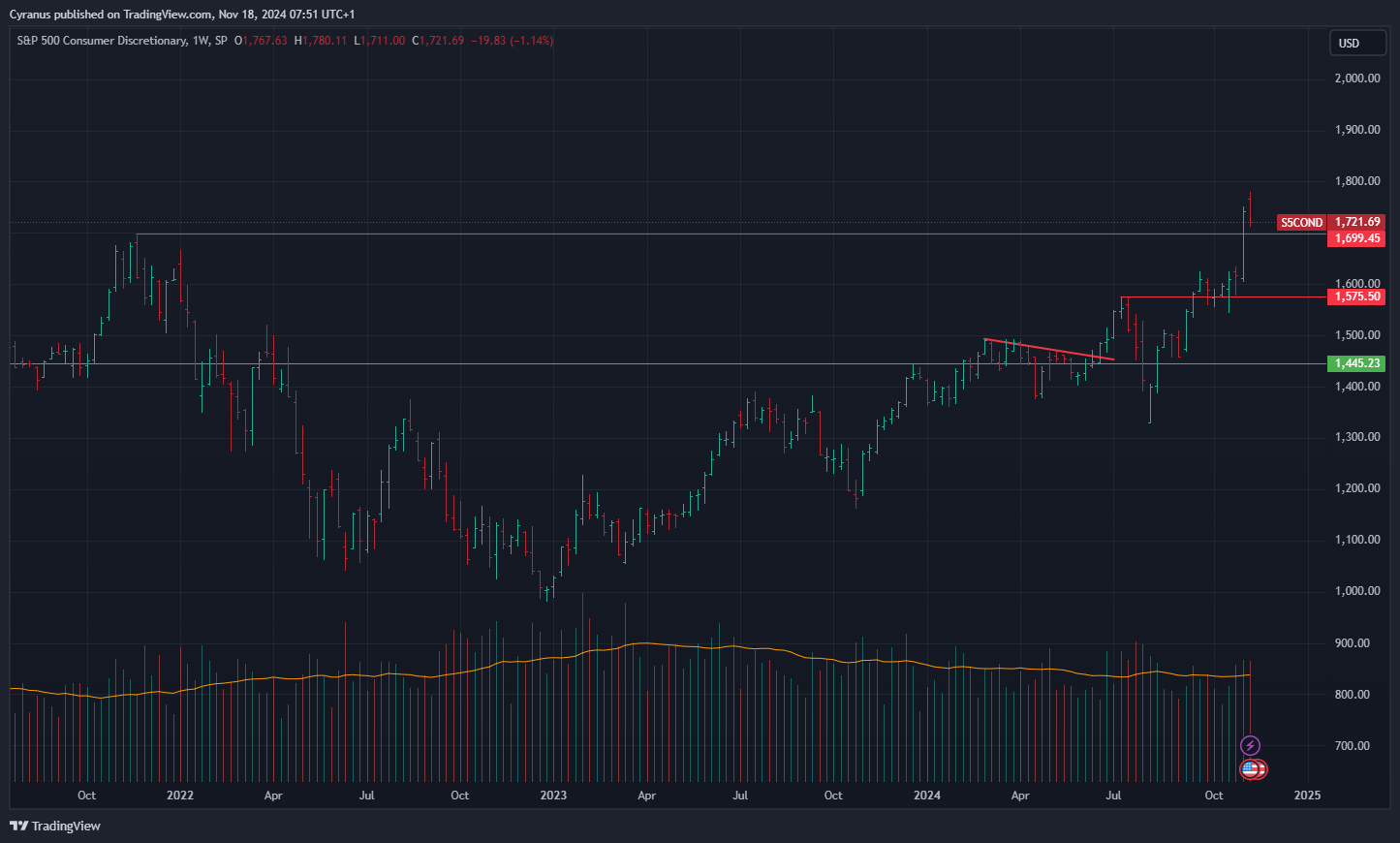Click the 1,721.69 current price tag

(x=1357, y=222)
